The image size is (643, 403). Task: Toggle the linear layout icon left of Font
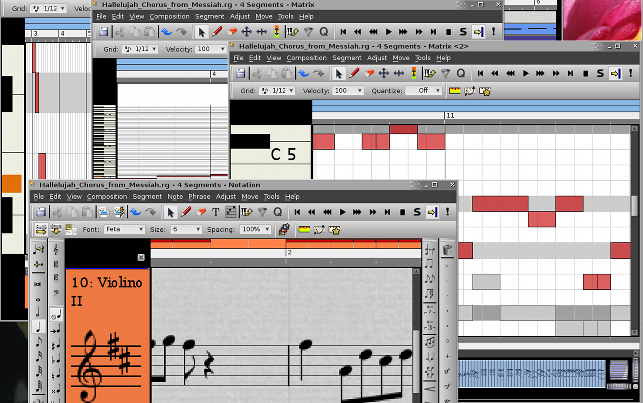(41, 229)
